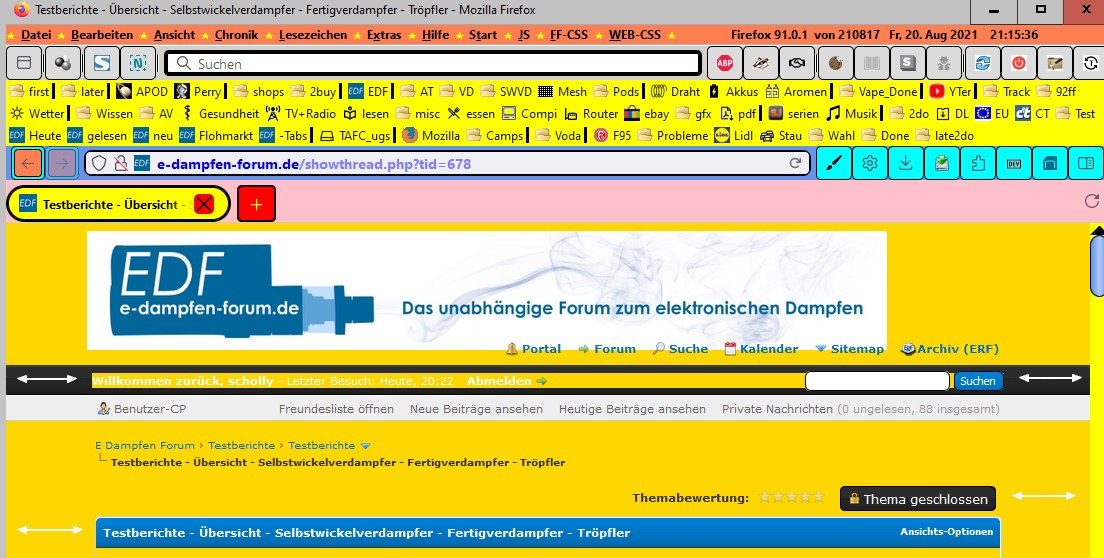Expand the Ansichts-Optionen dropdown
This screenshot has width=1104, height=558.
click(946, 532)
